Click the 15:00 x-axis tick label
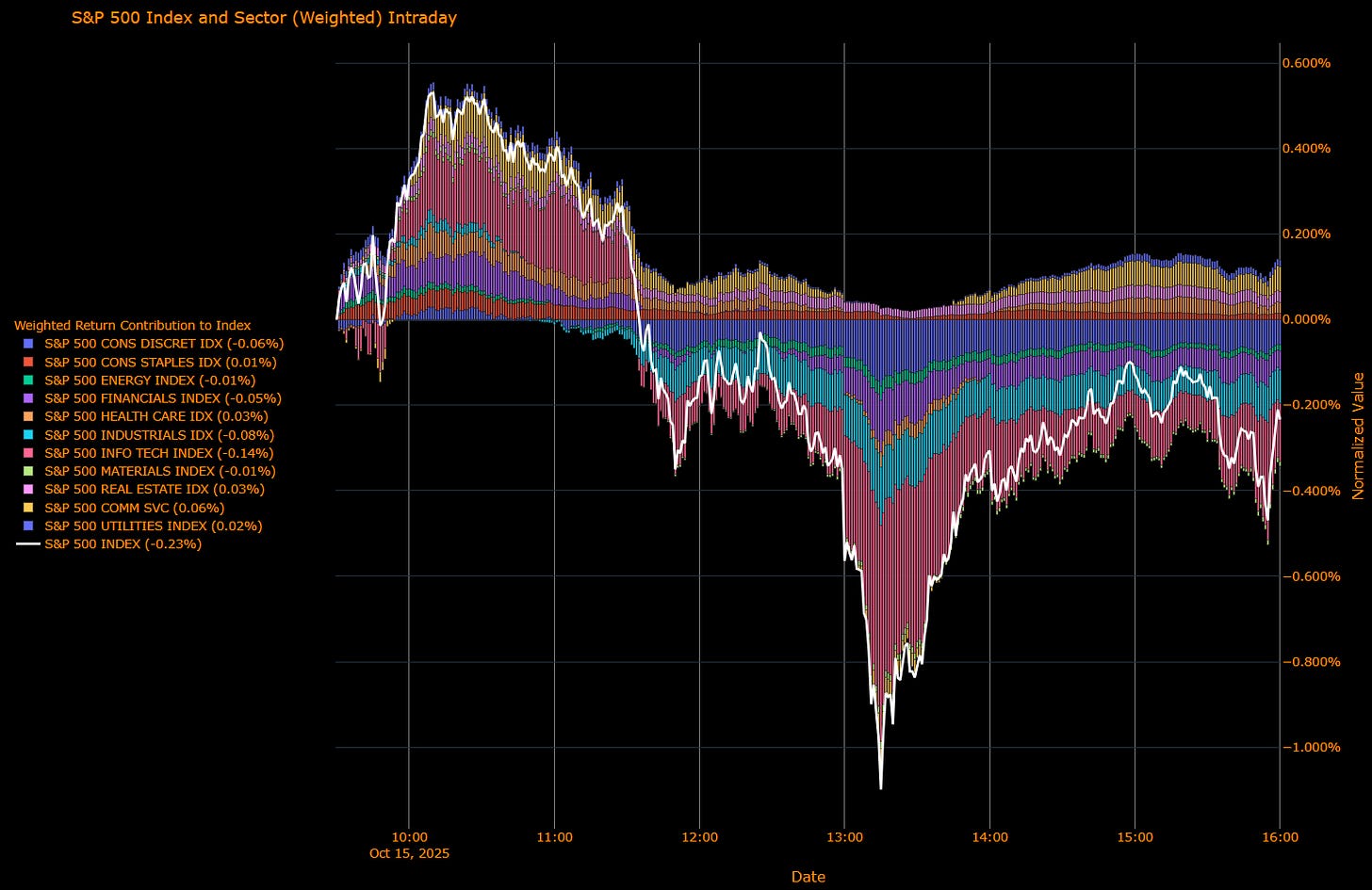 [x=1135, y=836]
